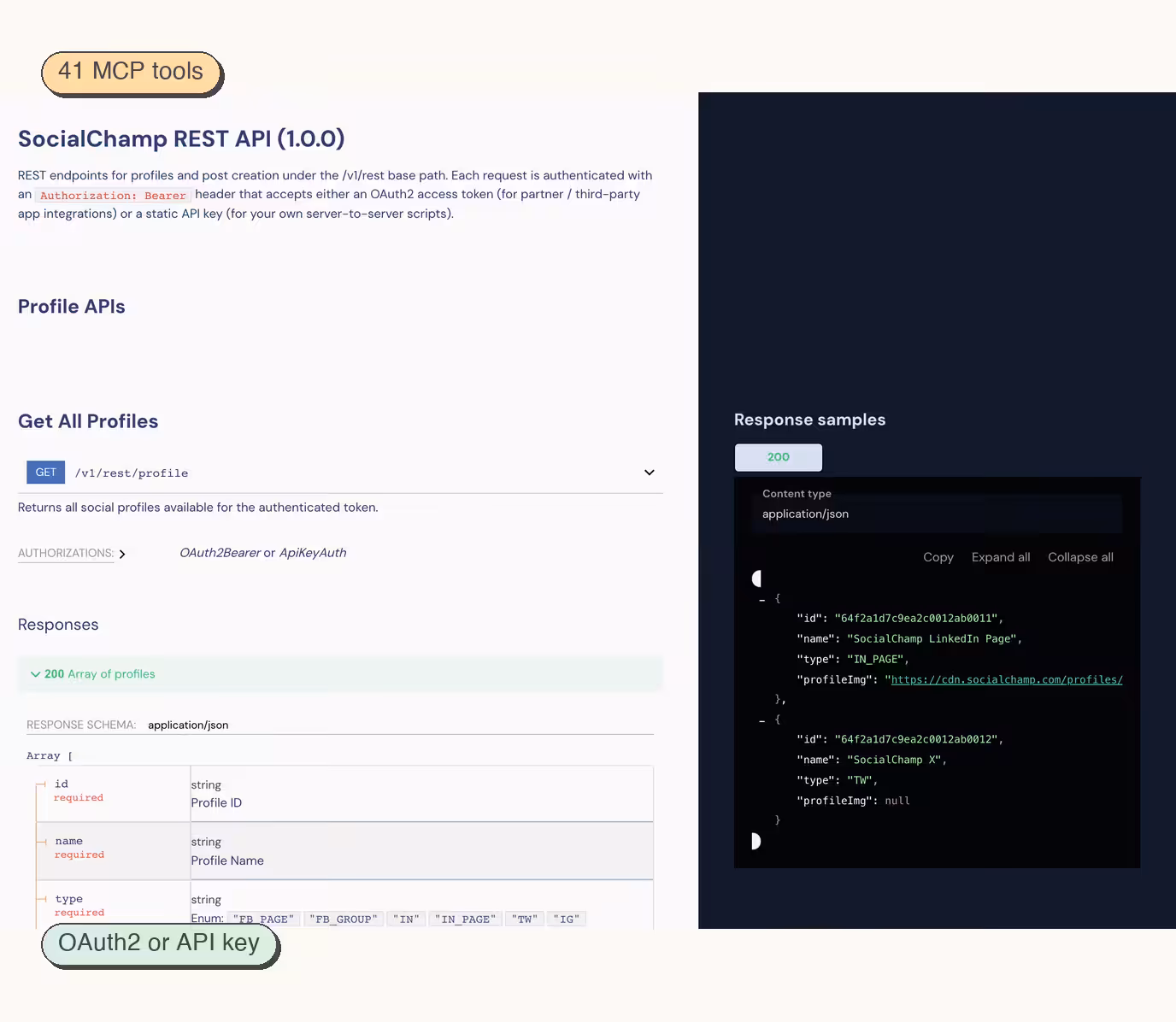
Task: Click the Profile ID description
Action: [x=216, y=803]
